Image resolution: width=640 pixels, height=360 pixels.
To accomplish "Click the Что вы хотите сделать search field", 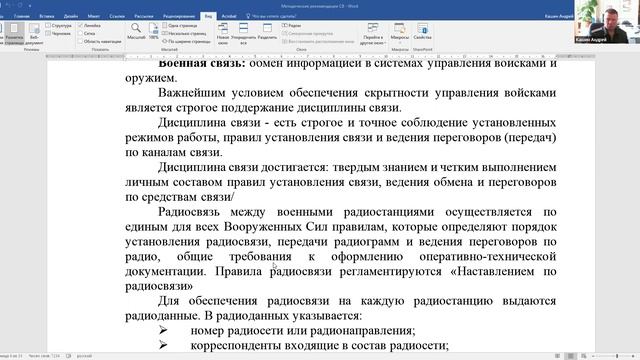I will pyautogui.click(x=274, y=16).
